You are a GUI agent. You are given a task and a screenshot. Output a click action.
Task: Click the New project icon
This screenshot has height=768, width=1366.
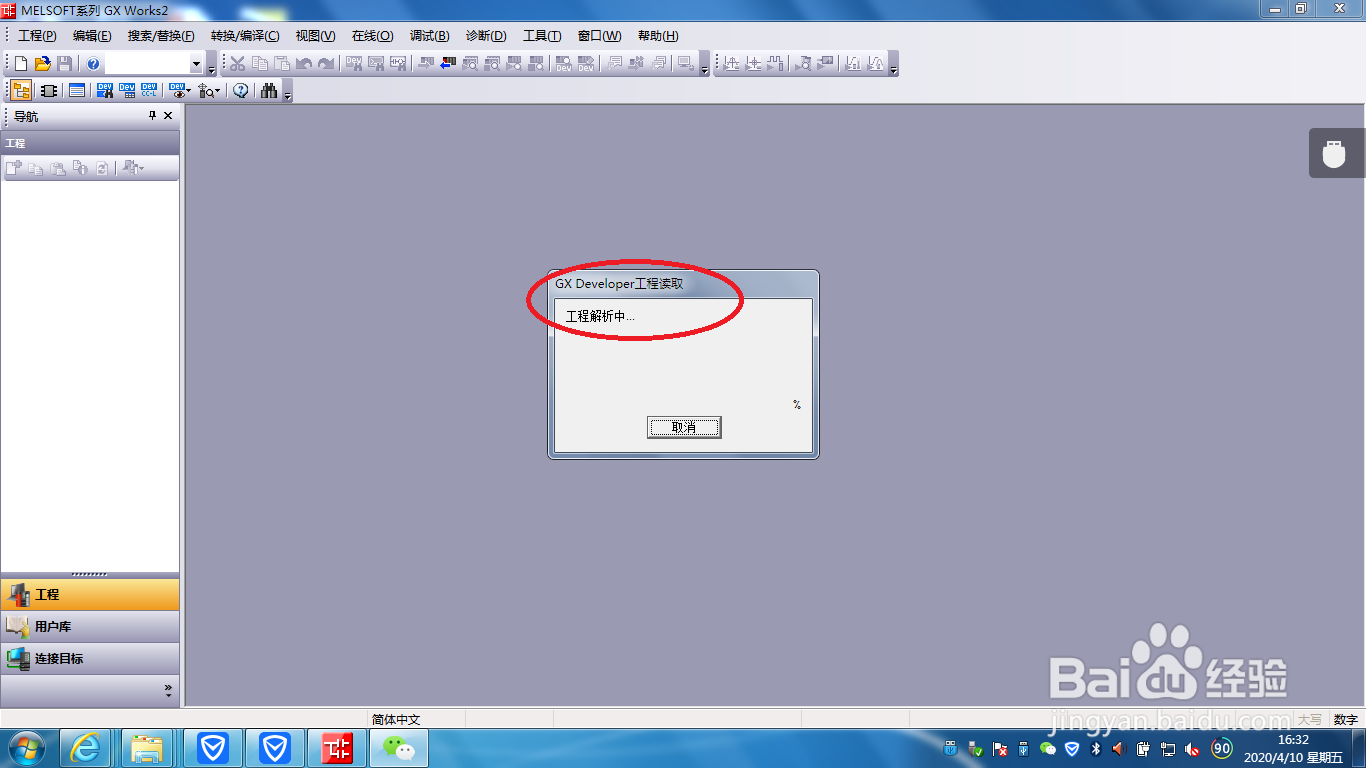pos(21,64)
